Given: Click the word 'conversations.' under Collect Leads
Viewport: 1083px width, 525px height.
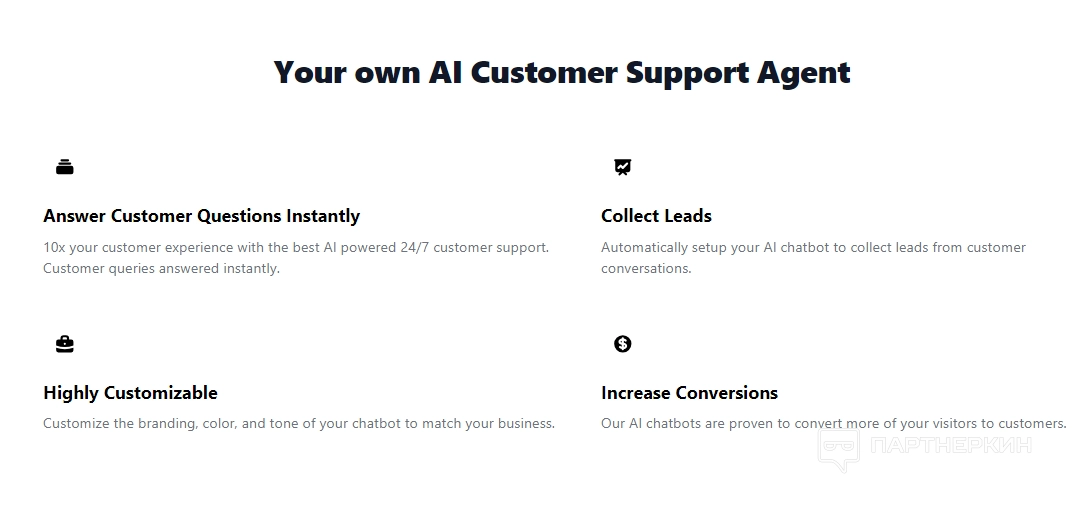Looking at the screenshot, I should click(x=646, y=268).
